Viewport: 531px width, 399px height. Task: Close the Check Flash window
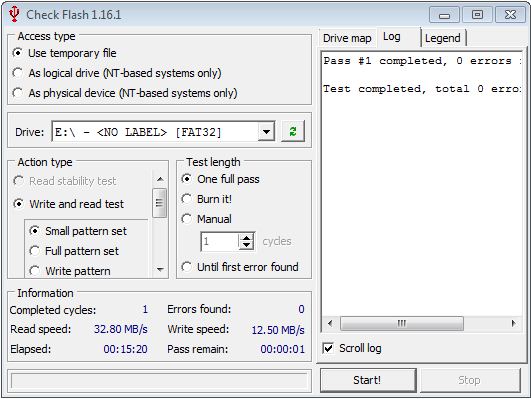coord(510,15)
